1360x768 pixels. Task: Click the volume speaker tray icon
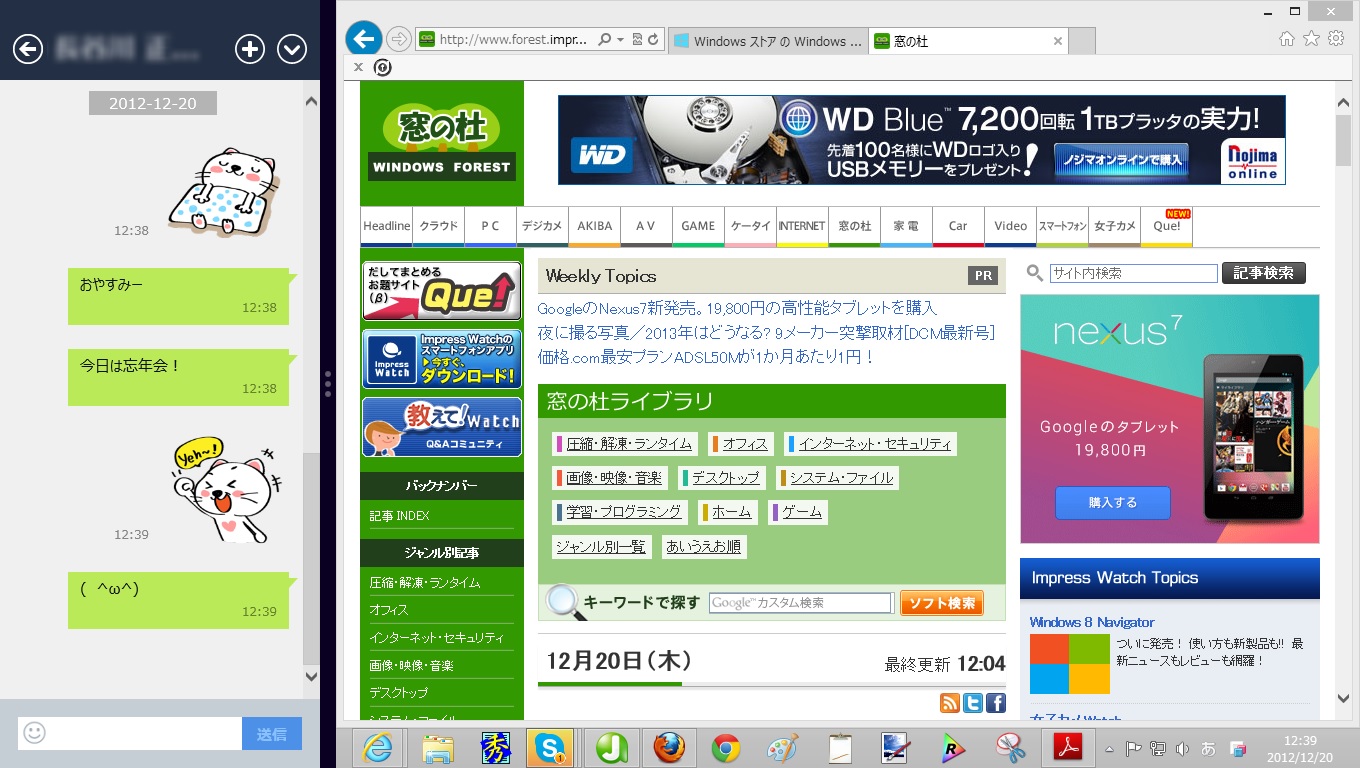(1182, 748)
